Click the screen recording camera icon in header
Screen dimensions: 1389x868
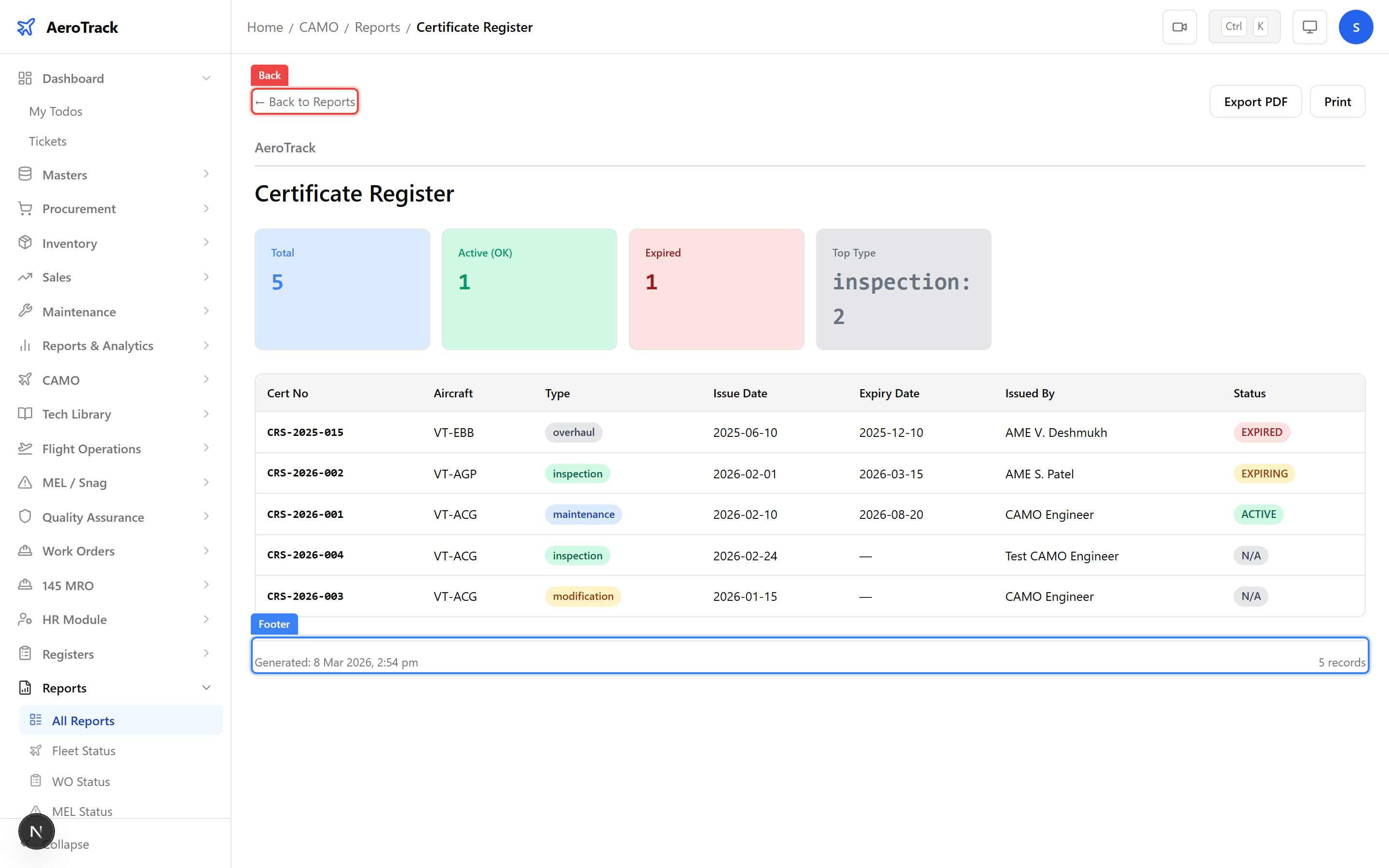[x=1180, y=27]
